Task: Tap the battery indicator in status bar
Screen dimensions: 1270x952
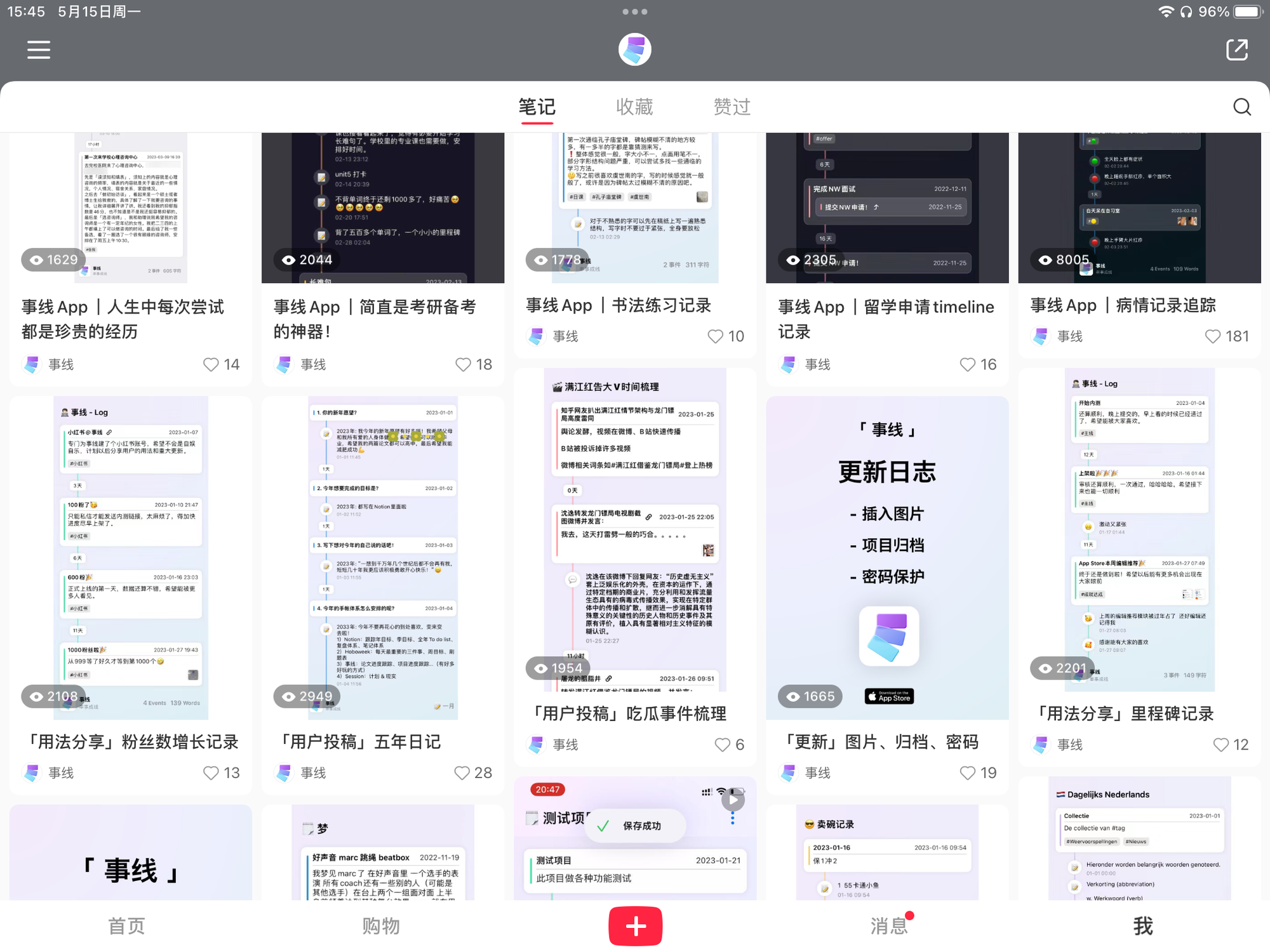Action: click(1248, 11)
